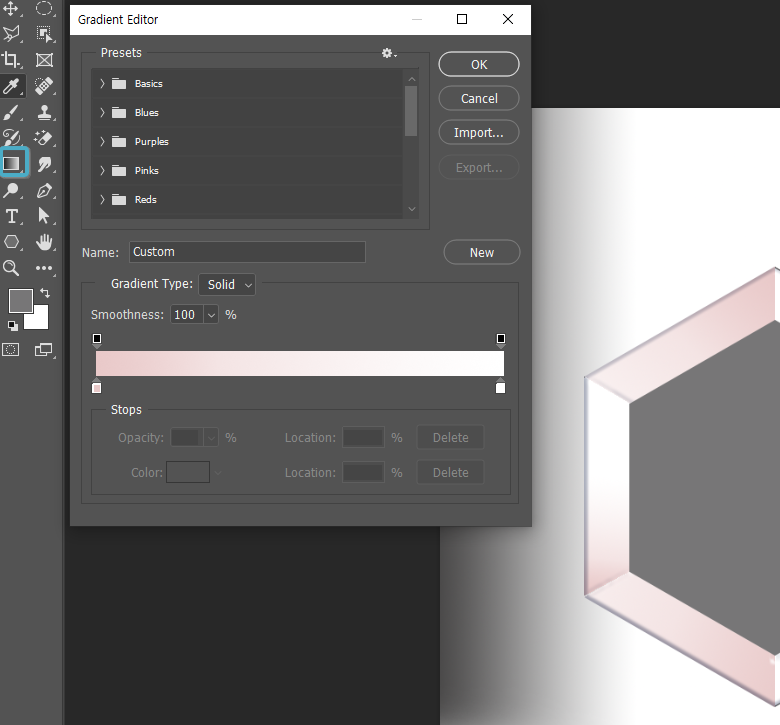Click the gray foreground color swatch
The width and height of the screenshot is (780, 725).
[x=20, y=301]
